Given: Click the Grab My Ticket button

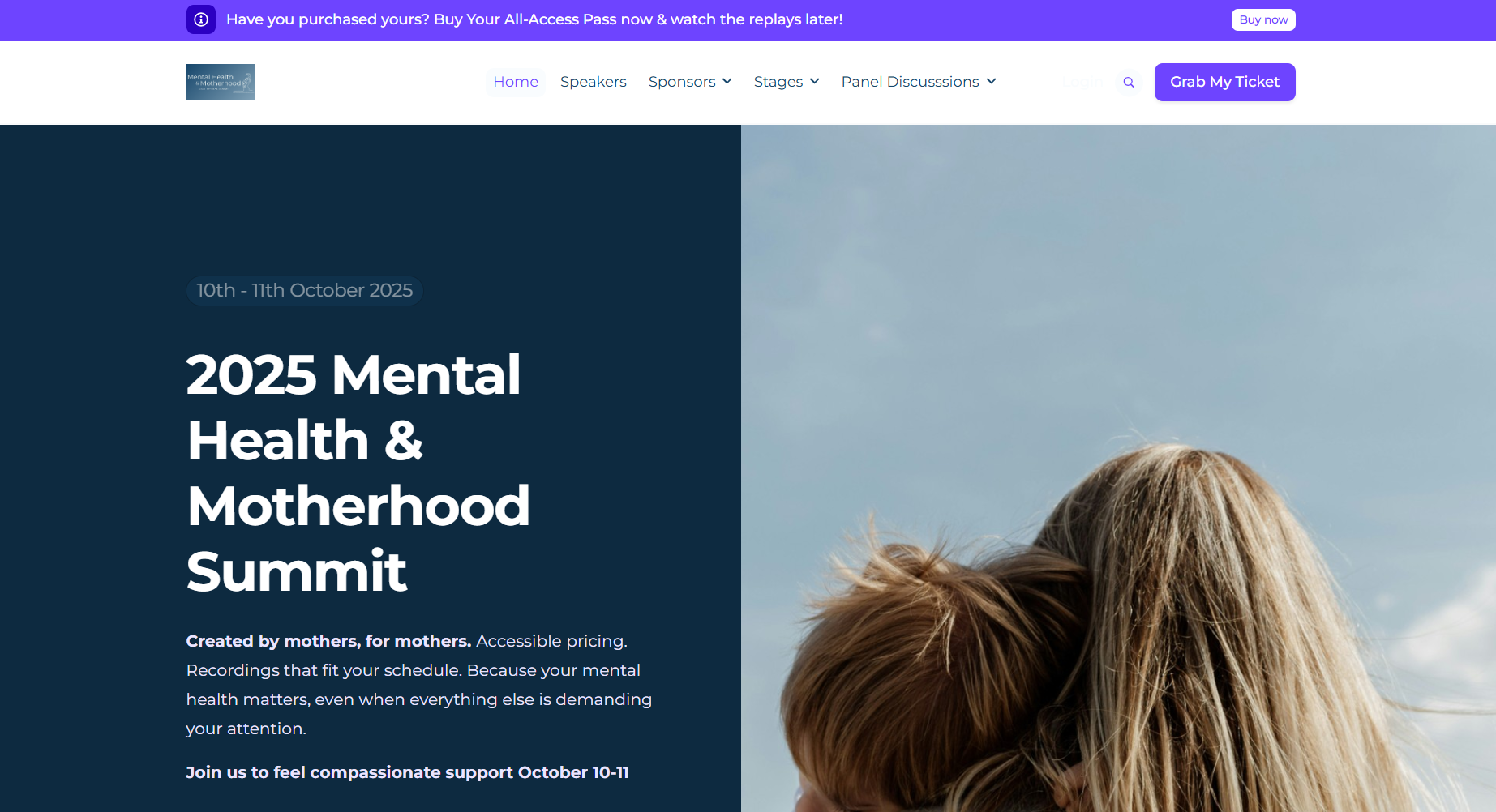Looking at the screenshot, I should click(x=1224, y=82).
